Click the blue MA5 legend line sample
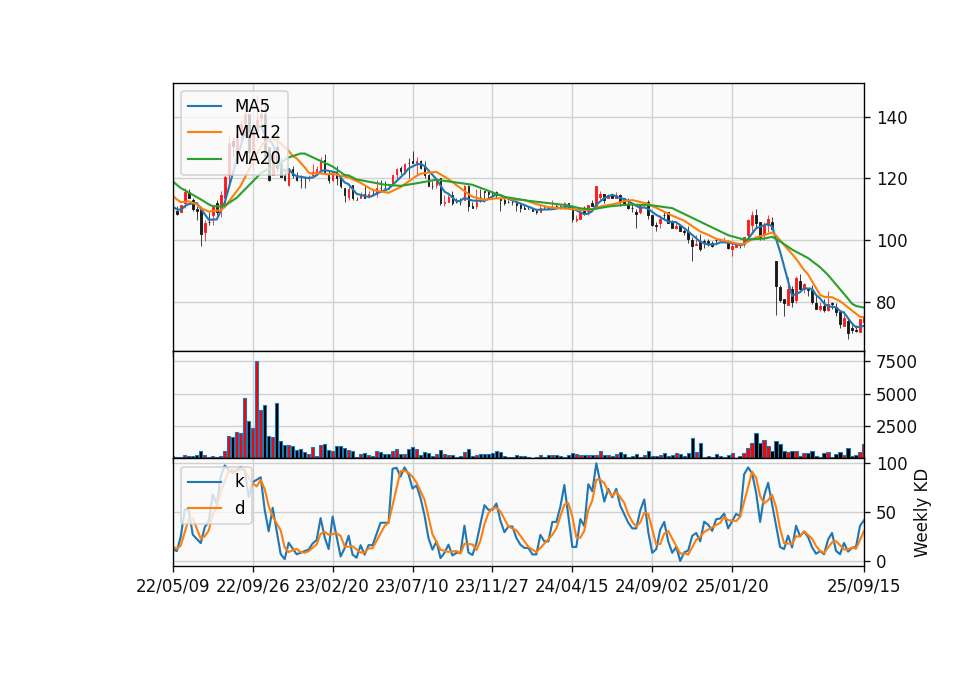This screenshot has width=960, height=690. 204,106
